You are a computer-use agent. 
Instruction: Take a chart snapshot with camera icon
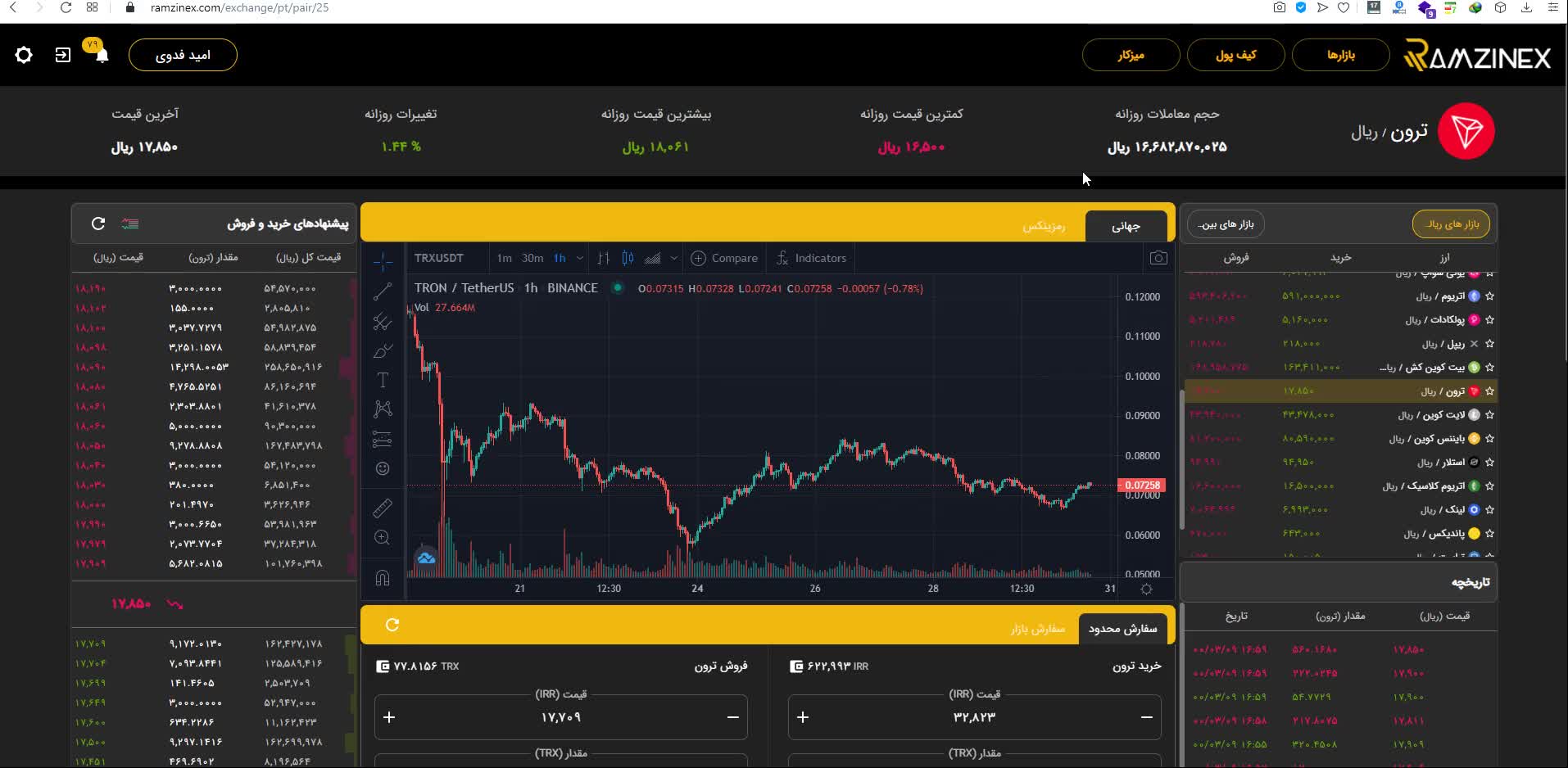(x=1158, y=258)
